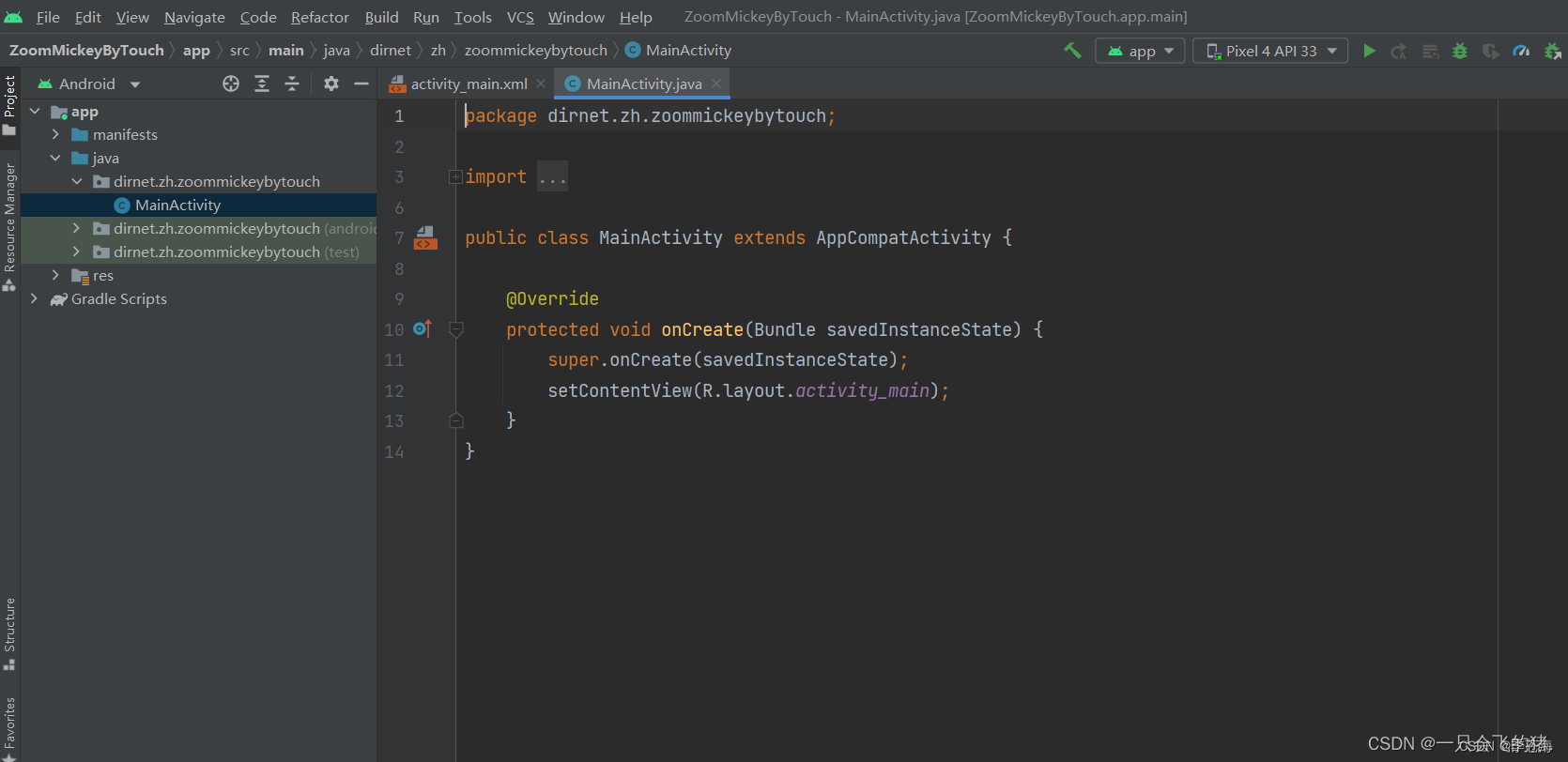1568x762 pixels.
Task: Open the Android project view dropdown
Action: 88,84
